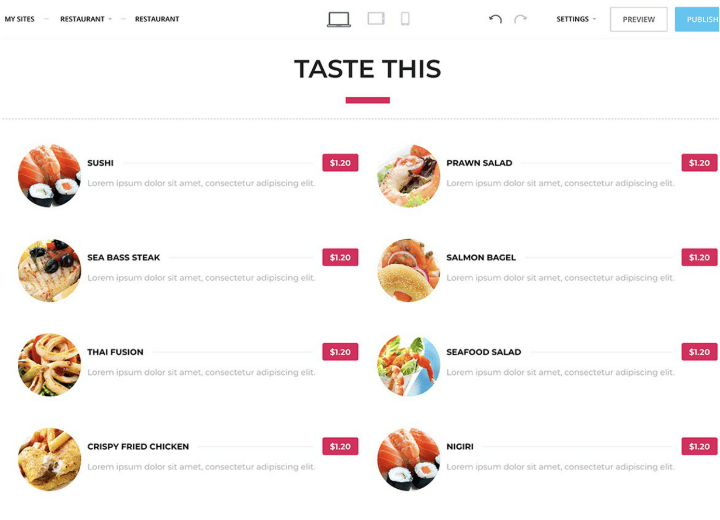720x520 pixels.
Task: Switch to mobile phone preview
Action: coord(405,19)
